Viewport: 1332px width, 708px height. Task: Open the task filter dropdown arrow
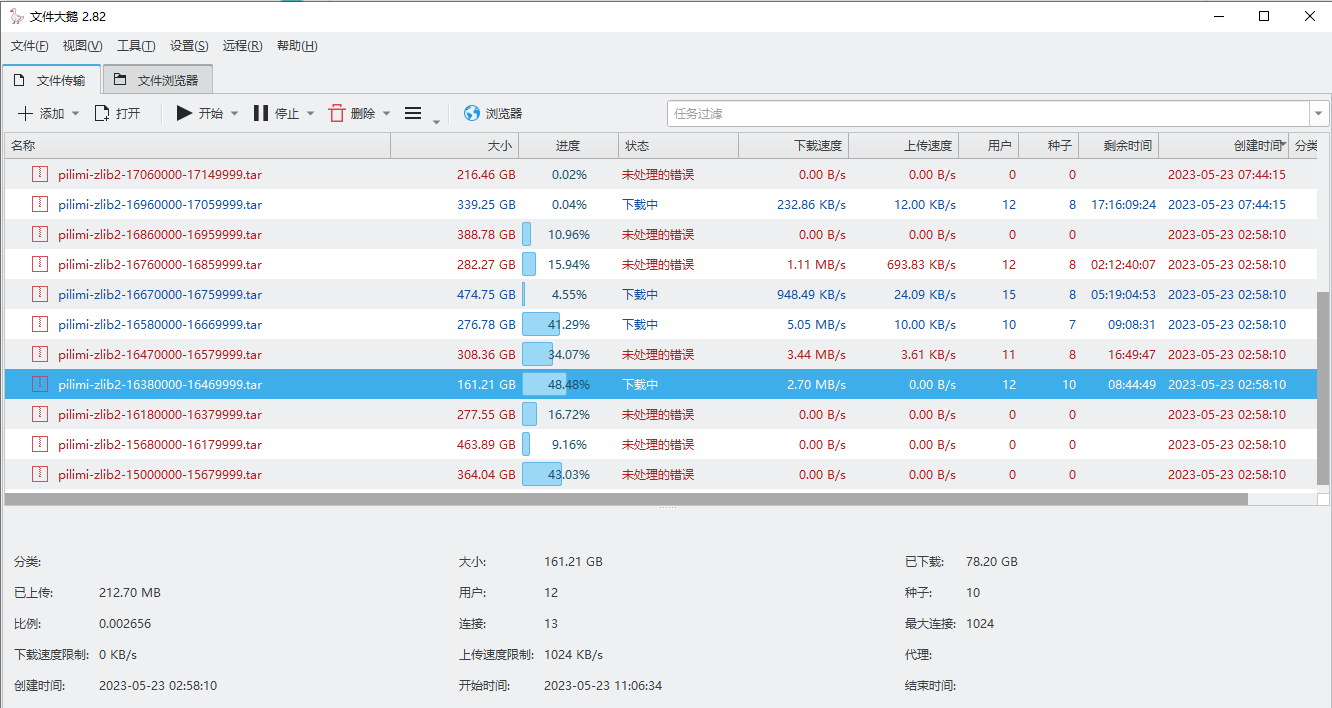(x=1319, y=113)
